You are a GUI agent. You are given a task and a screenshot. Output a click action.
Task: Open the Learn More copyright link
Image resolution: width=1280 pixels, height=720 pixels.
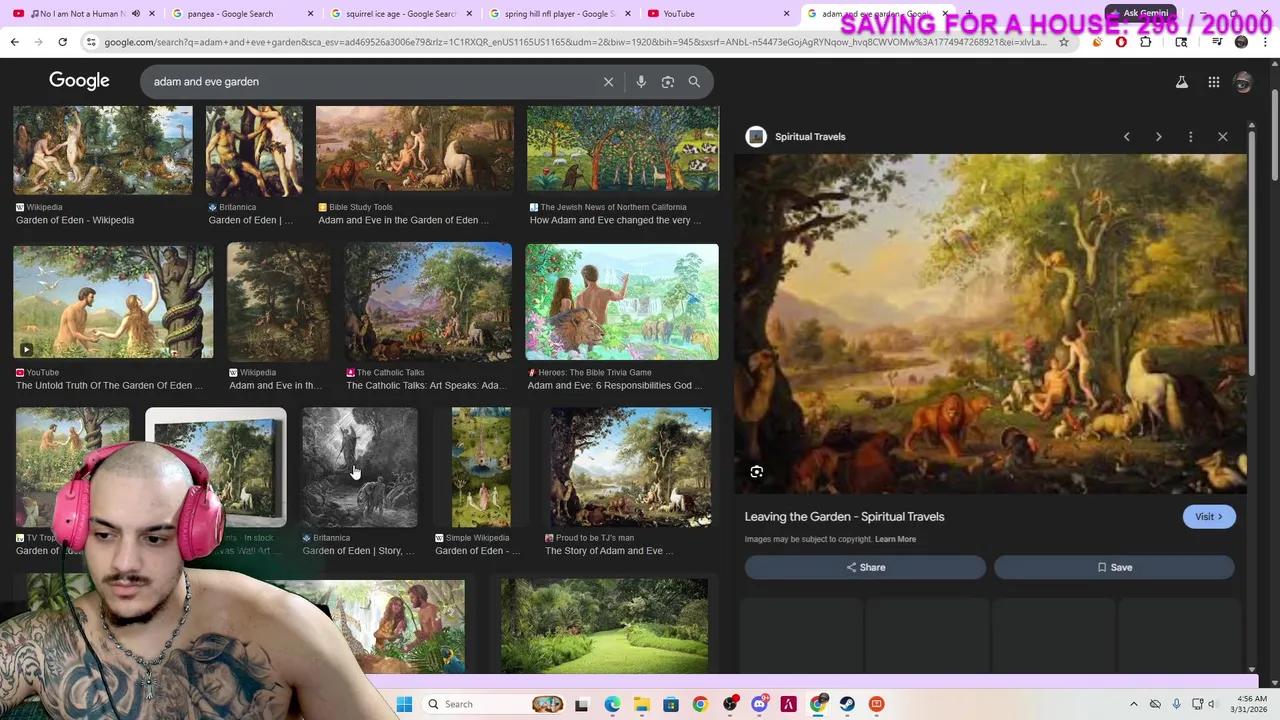[895, 539]
